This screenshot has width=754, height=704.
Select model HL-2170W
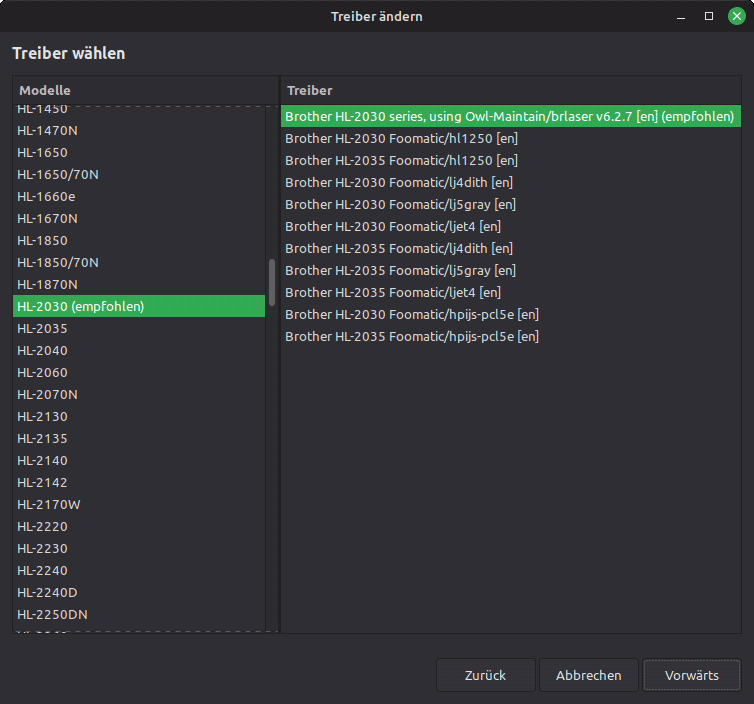coord(139,504)
